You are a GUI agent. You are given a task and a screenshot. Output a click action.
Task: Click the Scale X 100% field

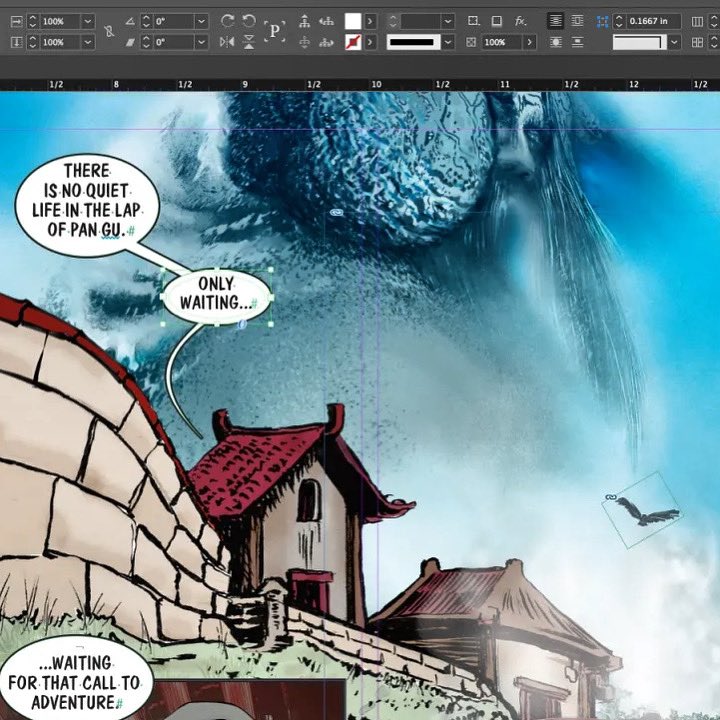click(60, 21)
